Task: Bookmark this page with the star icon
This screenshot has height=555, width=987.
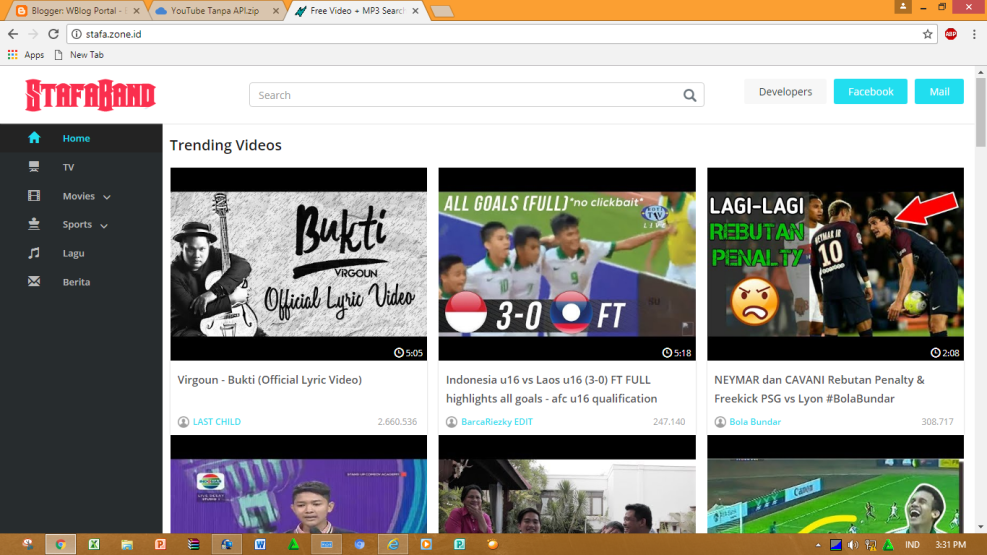Action: tap(927, 34)
